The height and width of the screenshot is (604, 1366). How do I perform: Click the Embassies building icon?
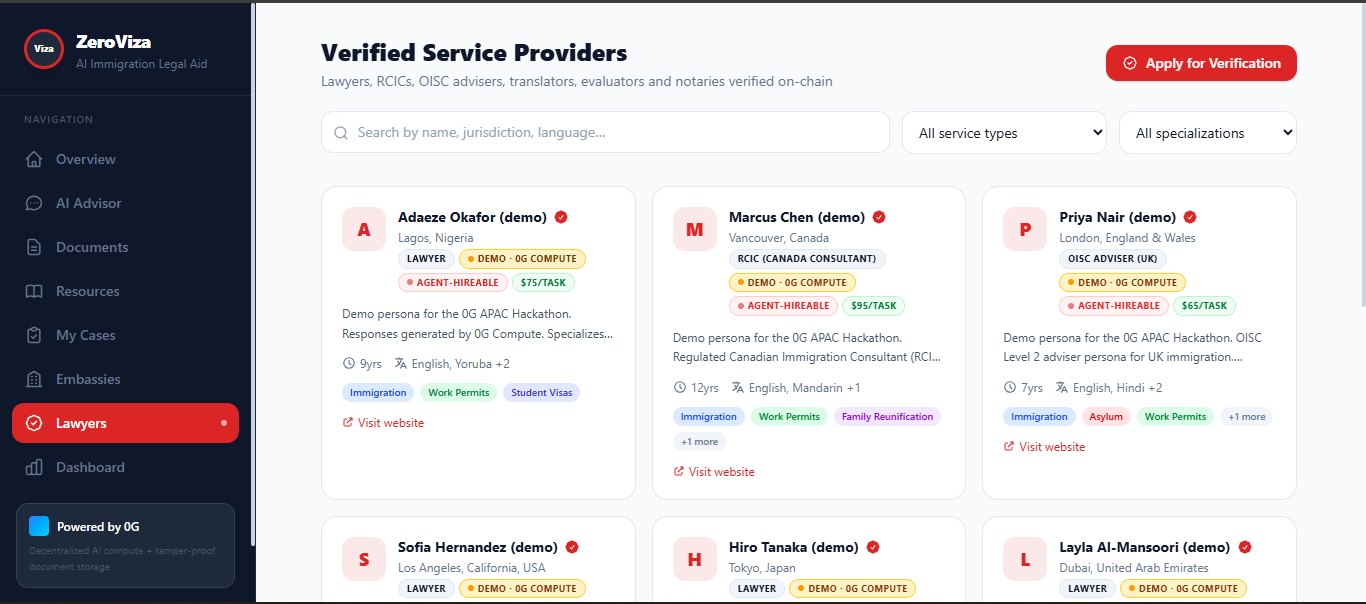[x=34, y=379]
